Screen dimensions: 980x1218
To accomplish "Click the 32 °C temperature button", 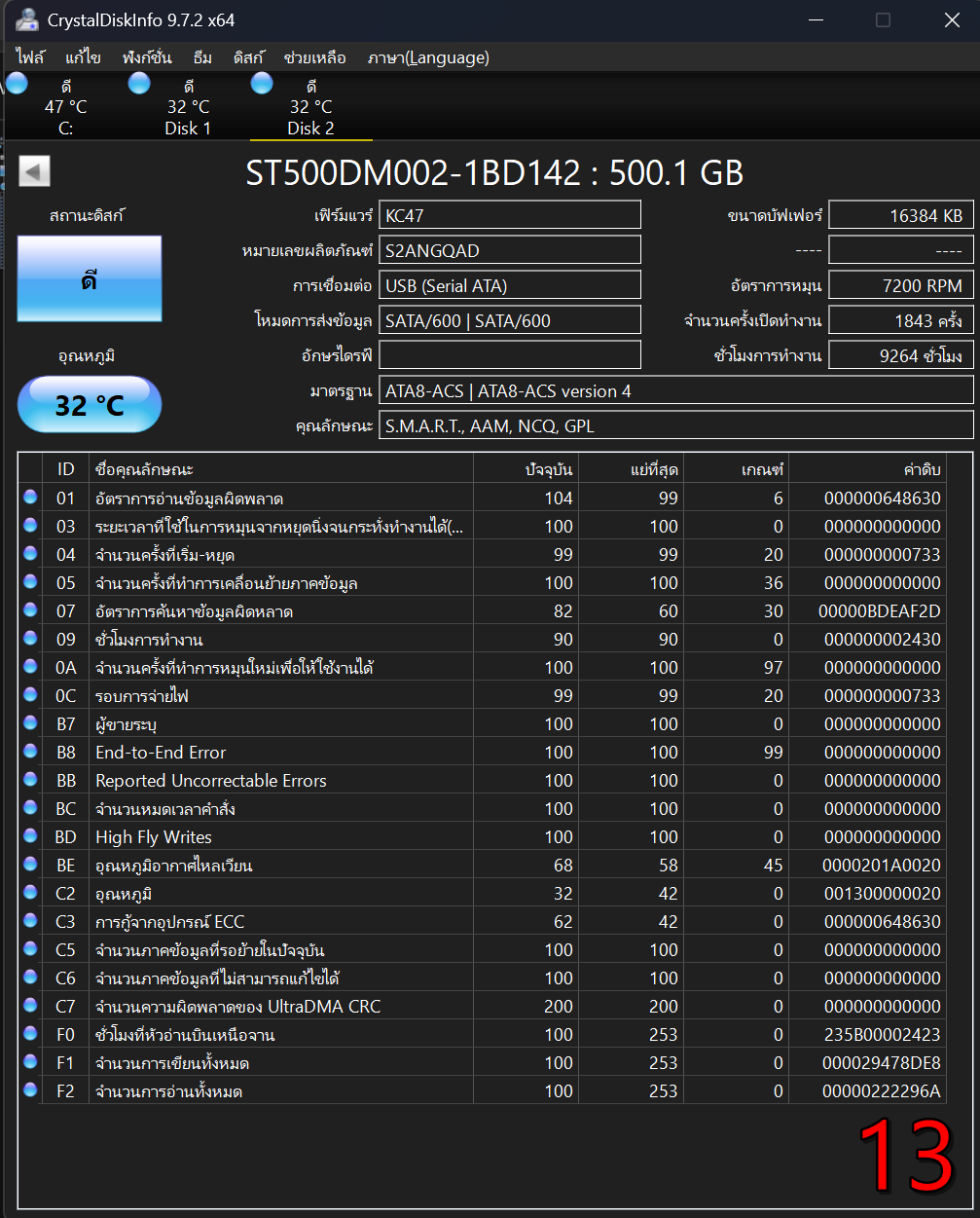I will [90, 404].
